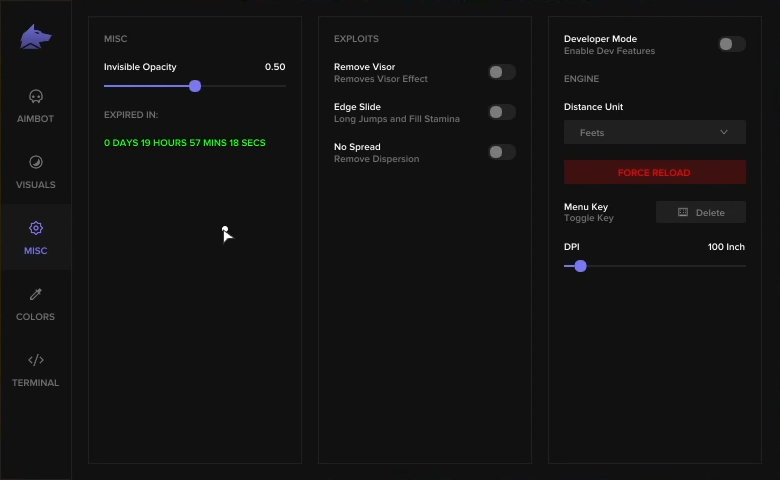Click the keyboard icon beside Delete

click(683, 212)
